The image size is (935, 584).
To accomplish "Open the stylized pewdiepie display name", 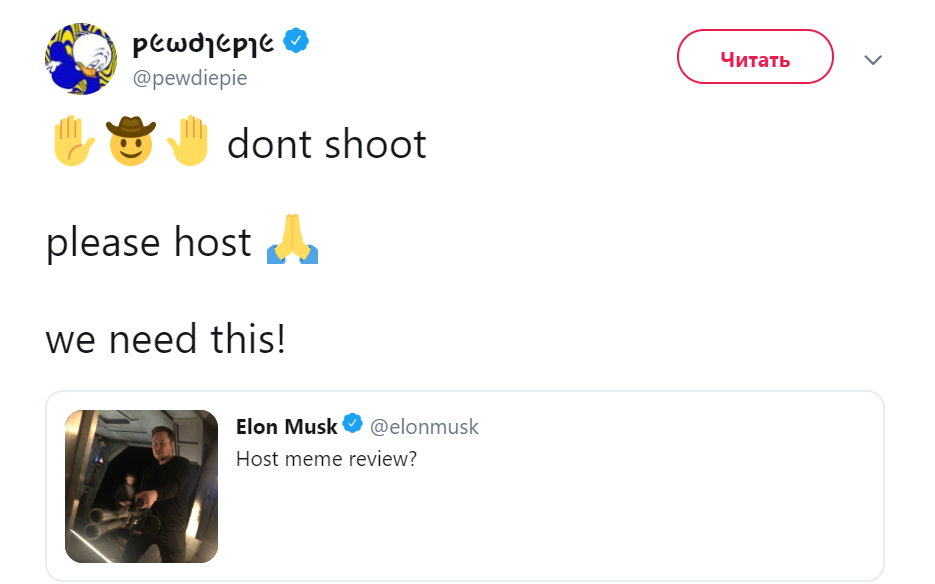I will [x=203, y=42].
